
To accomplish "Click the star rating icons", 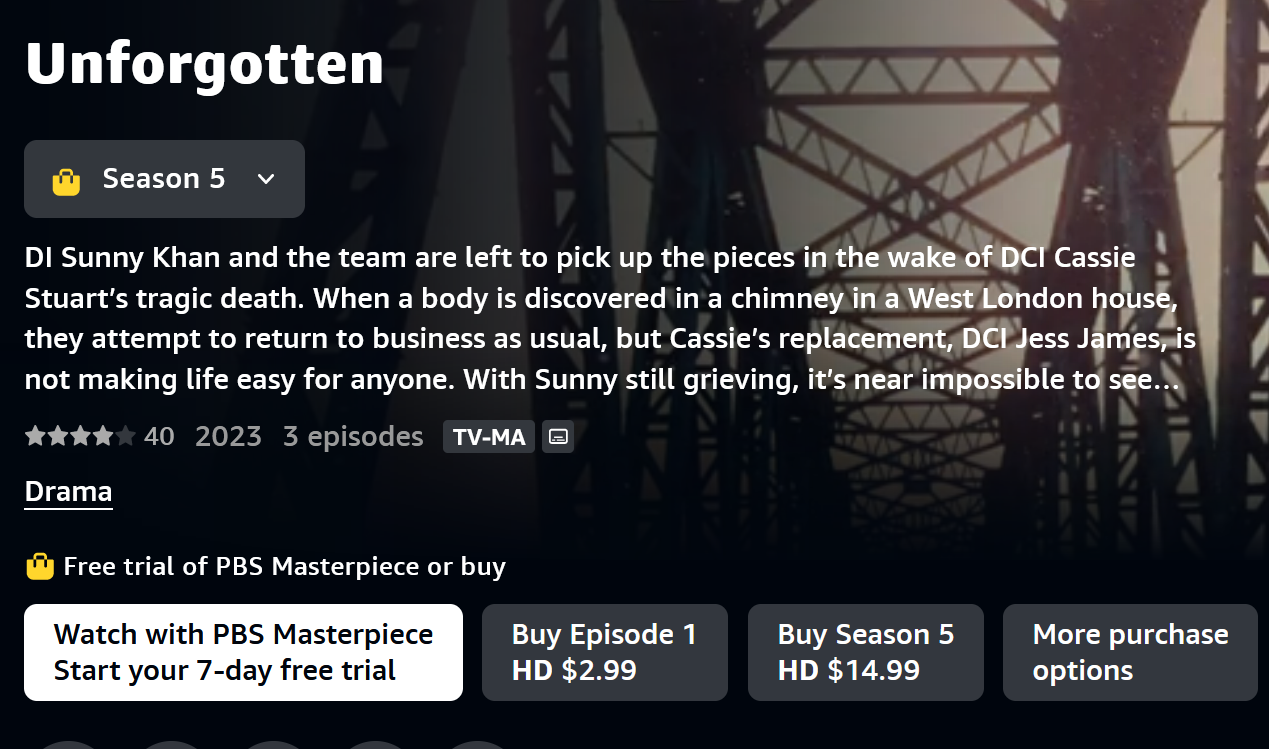I will 79,437.
